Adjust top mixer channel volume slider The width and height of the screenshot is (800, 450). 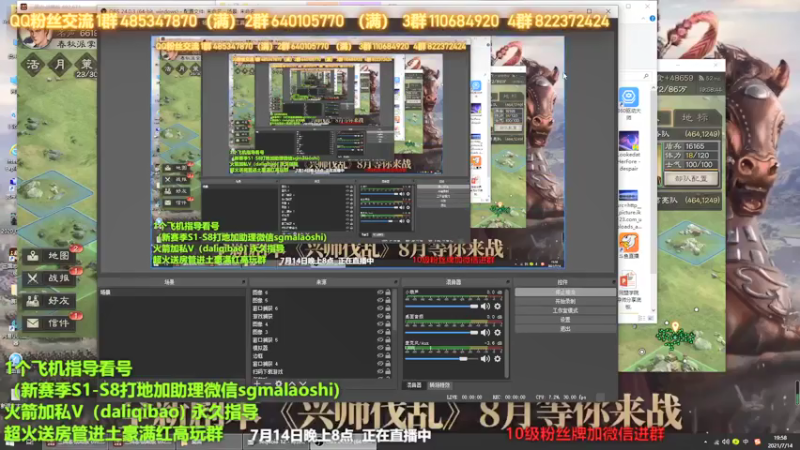click(x=441, y=306)
